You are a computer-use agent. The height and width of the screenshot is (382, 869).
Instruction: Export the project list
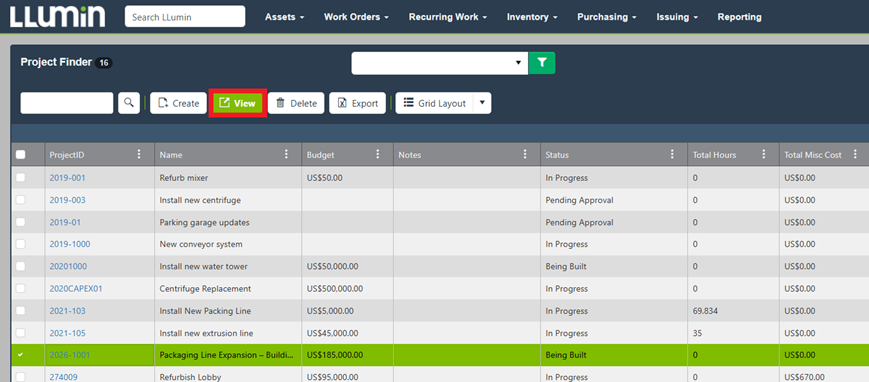pyautogui.click(x=357, y=103)
